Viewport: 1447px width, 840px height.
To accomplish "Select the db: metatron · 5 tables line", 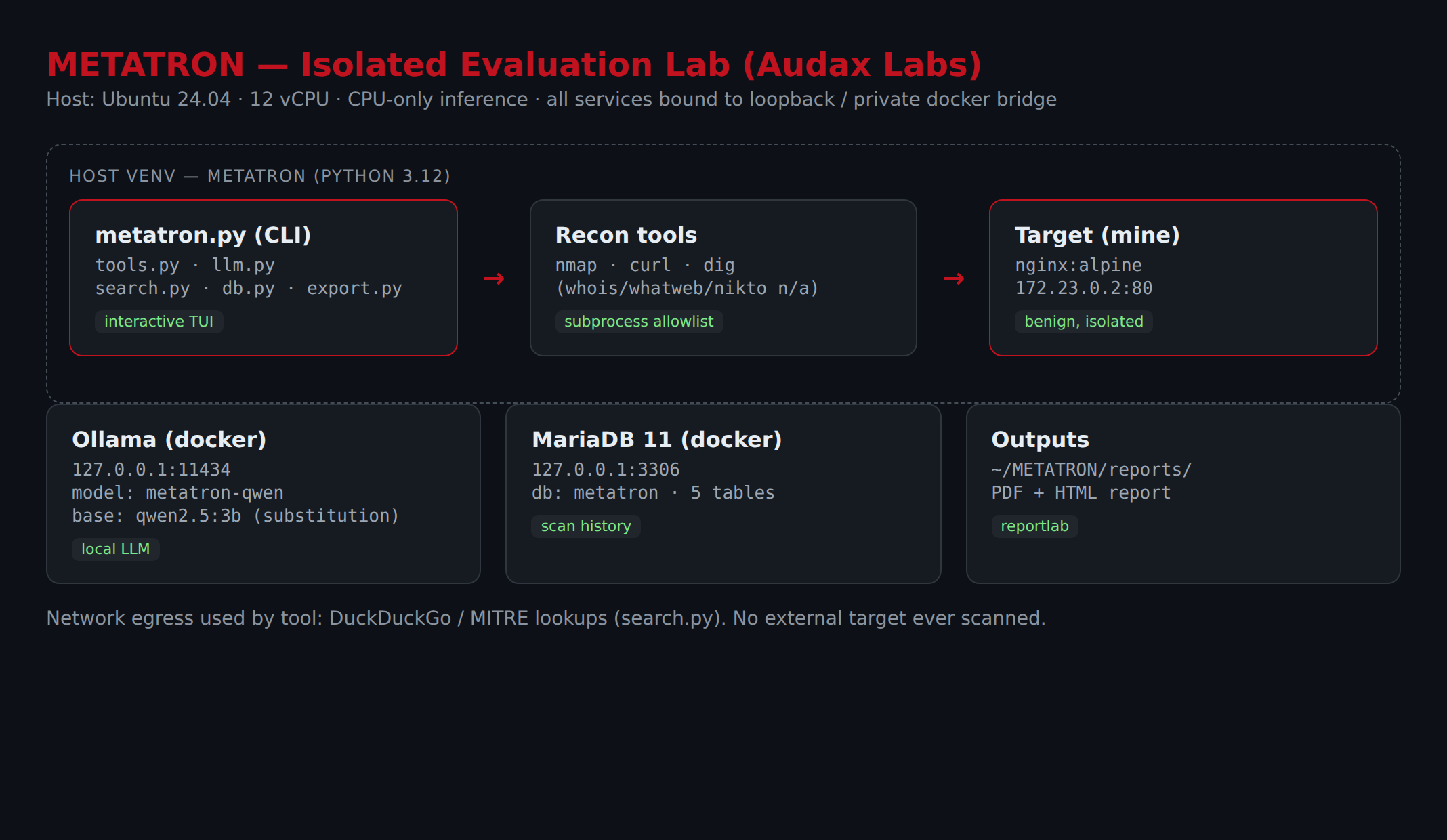I will tap(653, 492).
